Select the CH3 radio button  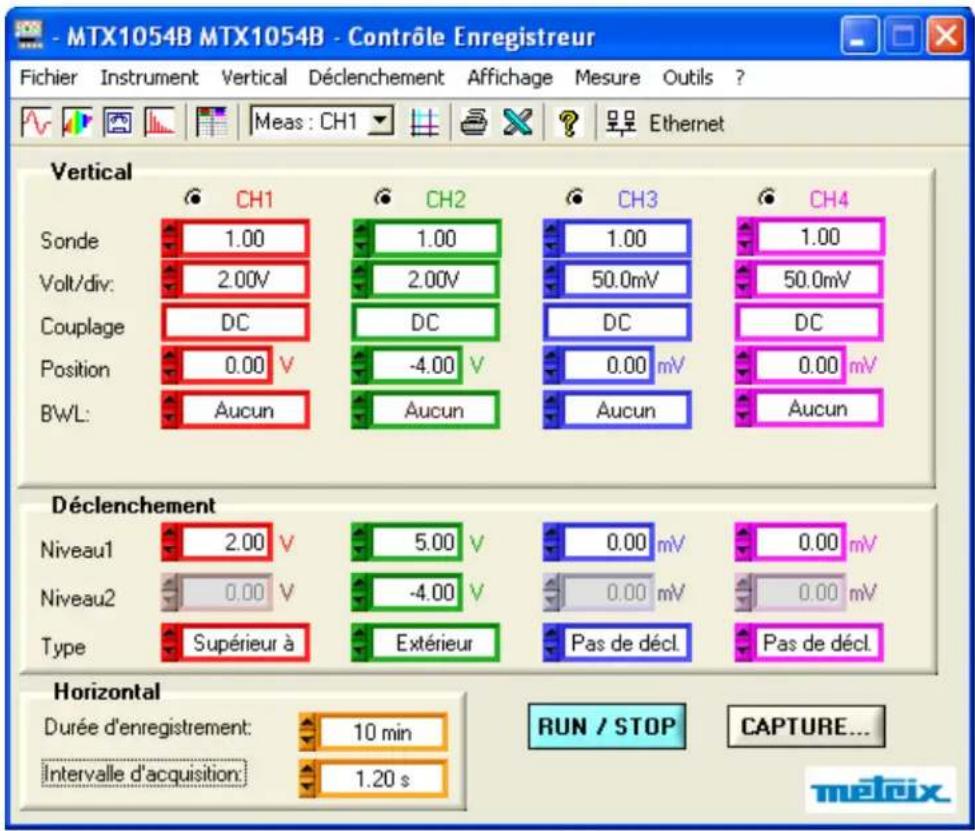(575, 198)
